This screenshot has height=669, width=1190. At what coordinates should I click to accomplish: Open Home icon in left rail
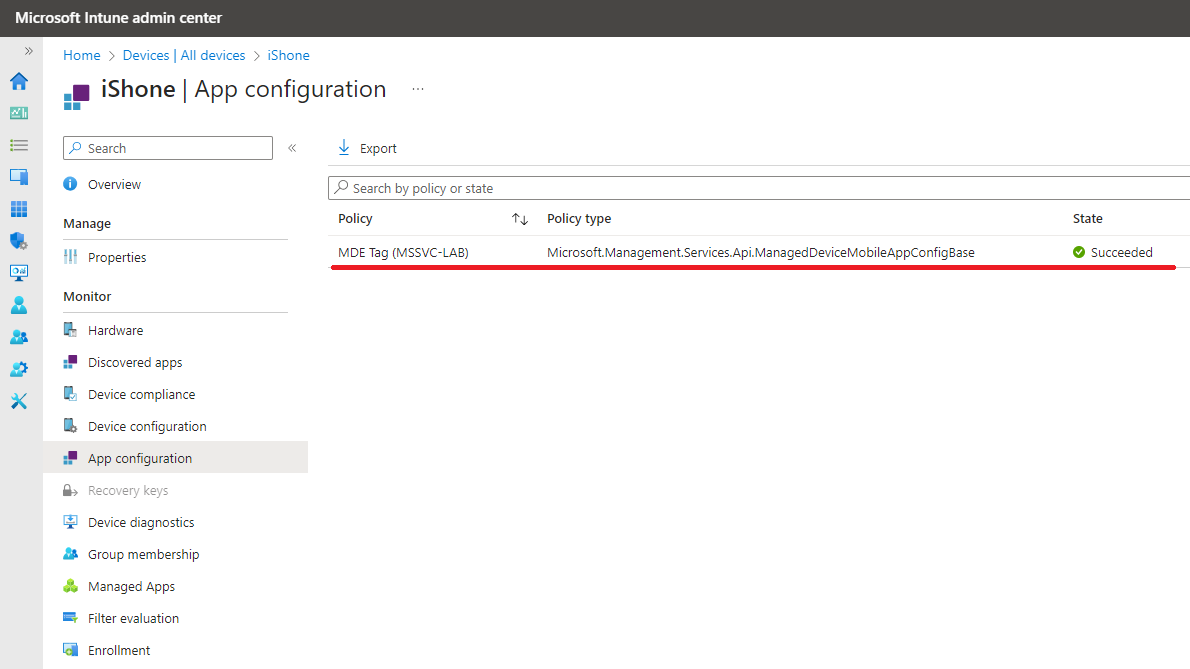[19, 81]
